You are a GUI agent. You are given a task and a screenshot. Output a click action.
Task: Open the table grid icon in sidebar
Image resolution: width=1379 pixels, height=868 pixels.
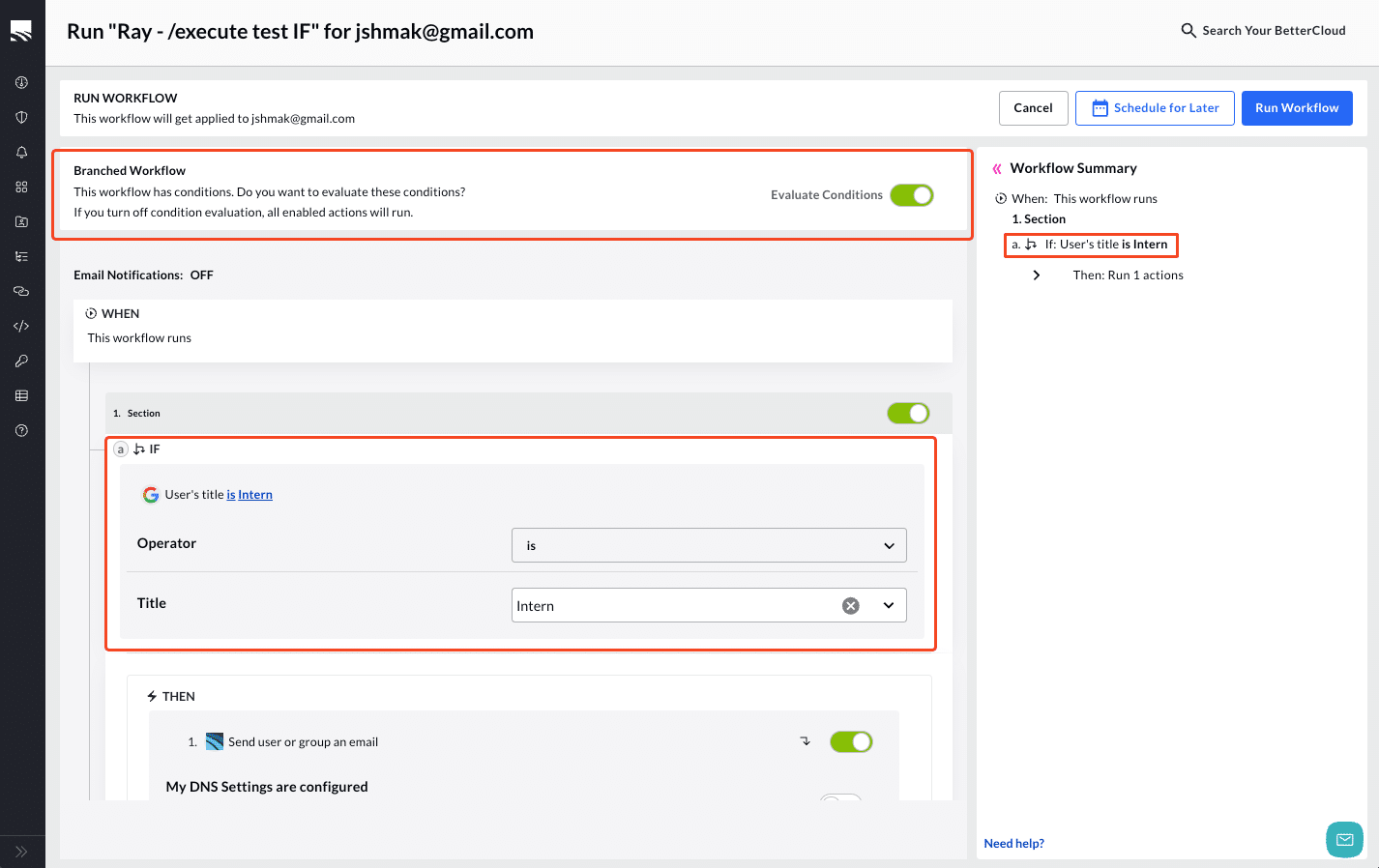coord(21,396)
